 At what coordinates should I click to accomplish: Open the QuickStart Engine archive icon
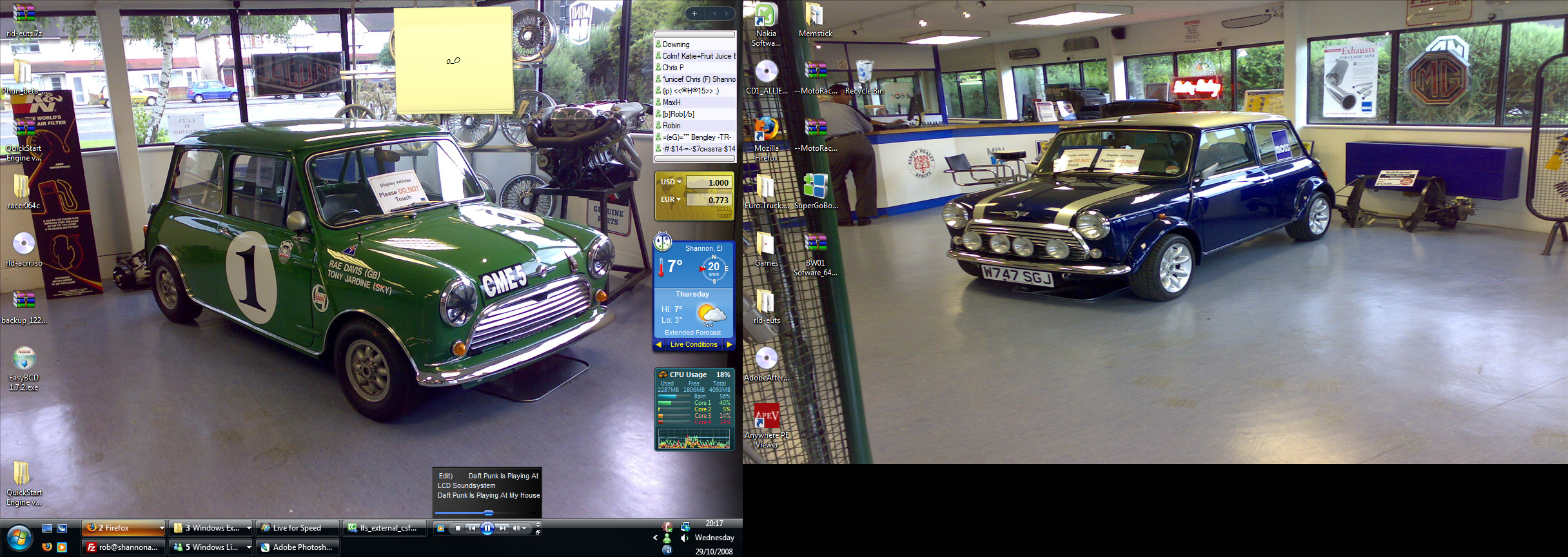[x=24, y=139]
